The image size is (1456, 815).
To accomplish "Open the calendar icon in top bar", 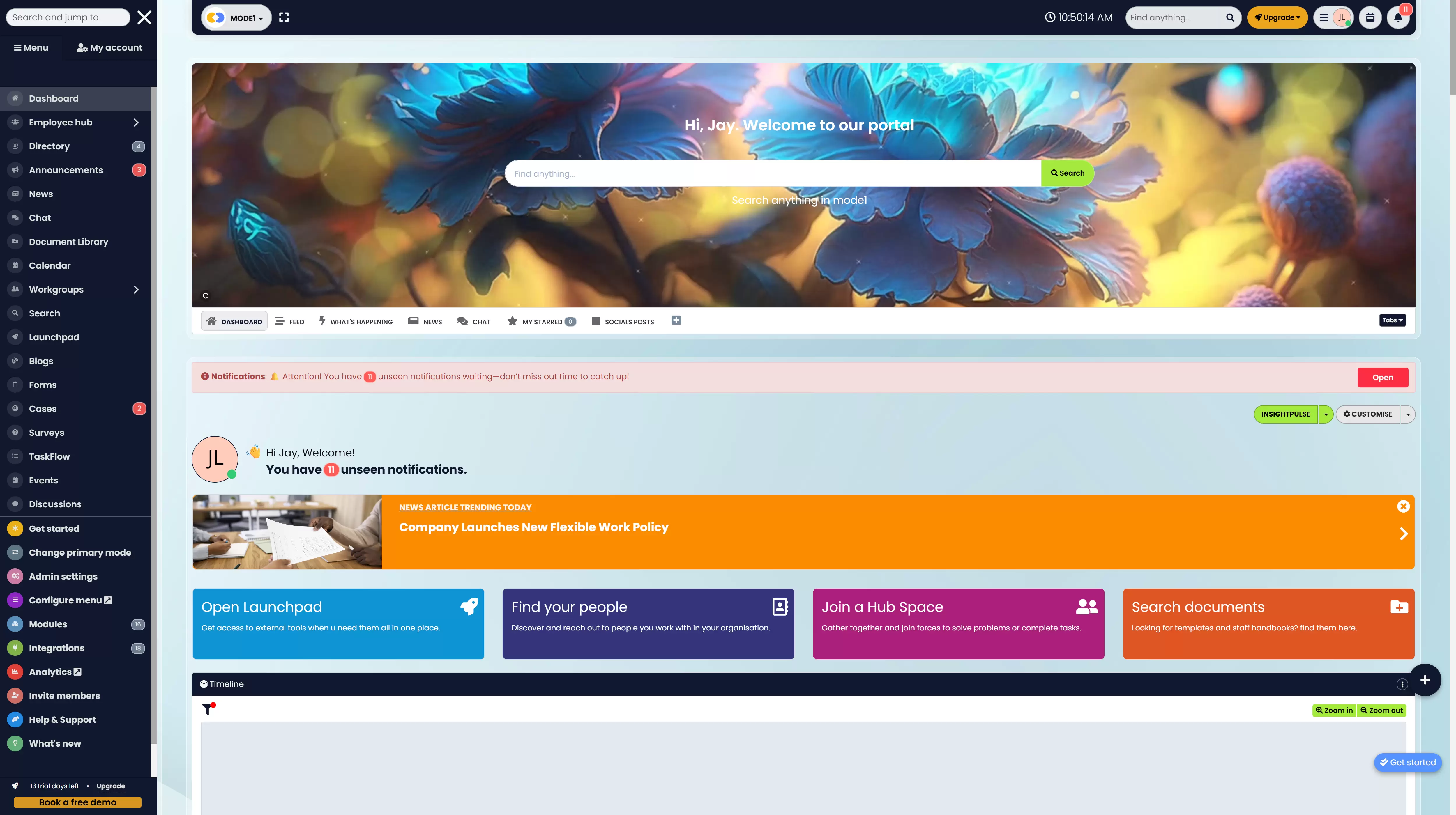I will click(1370, 17).
